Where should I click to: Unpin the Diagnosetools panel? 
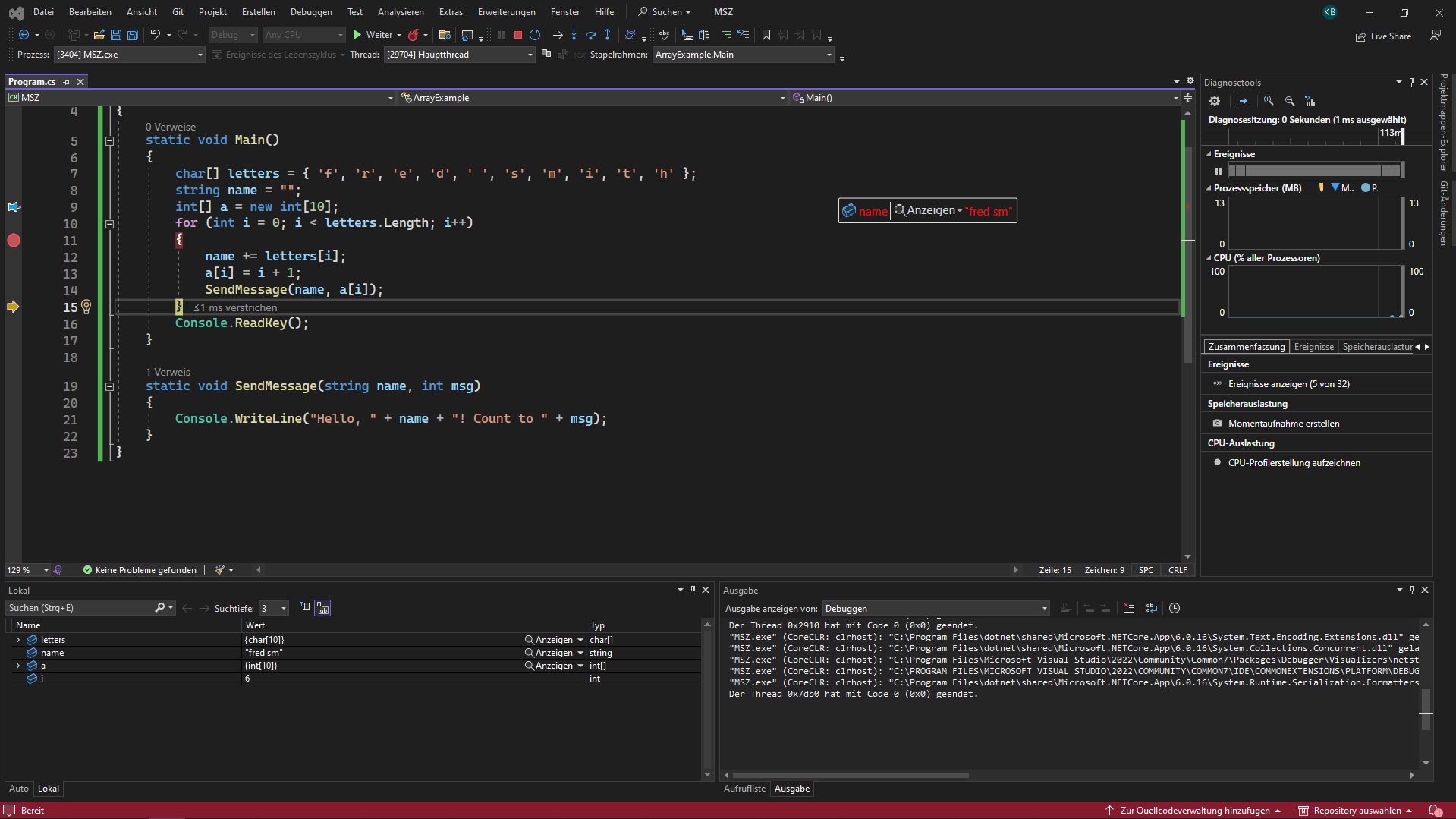1411,82
